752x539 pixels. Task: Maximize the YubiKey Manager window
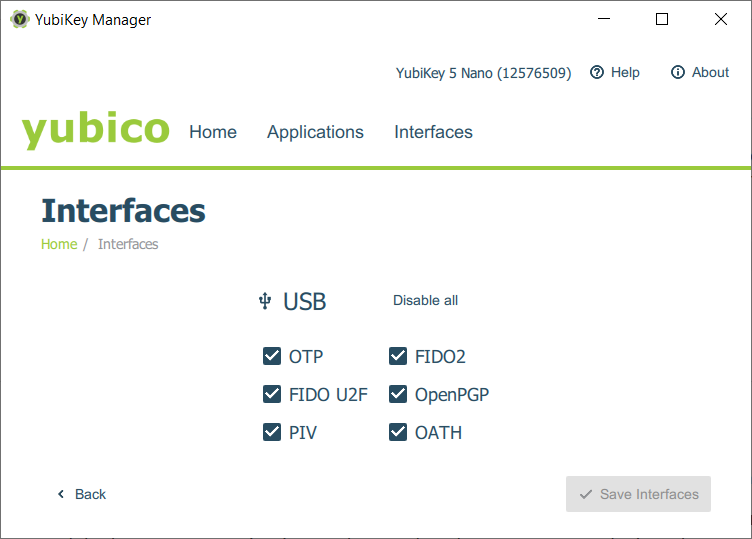coord(662,19)
